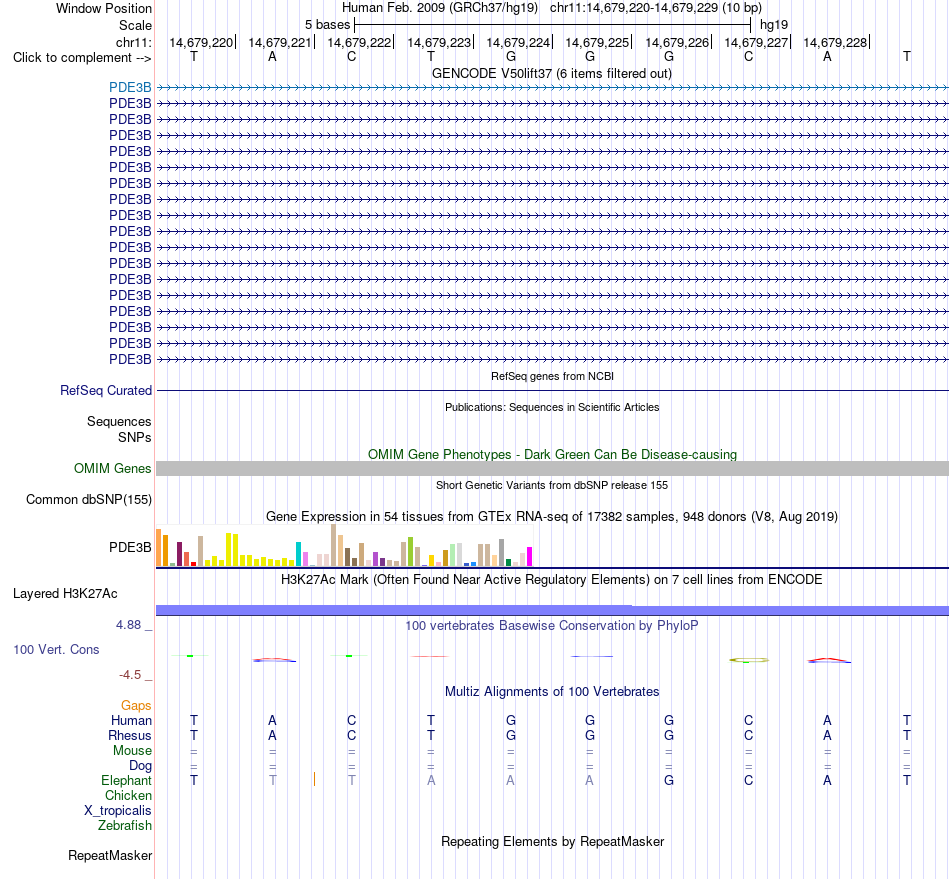This screenshot has height=879, width=950.
Task: Click the tallest tan GTEx expression bar
Action: [333, 545]
